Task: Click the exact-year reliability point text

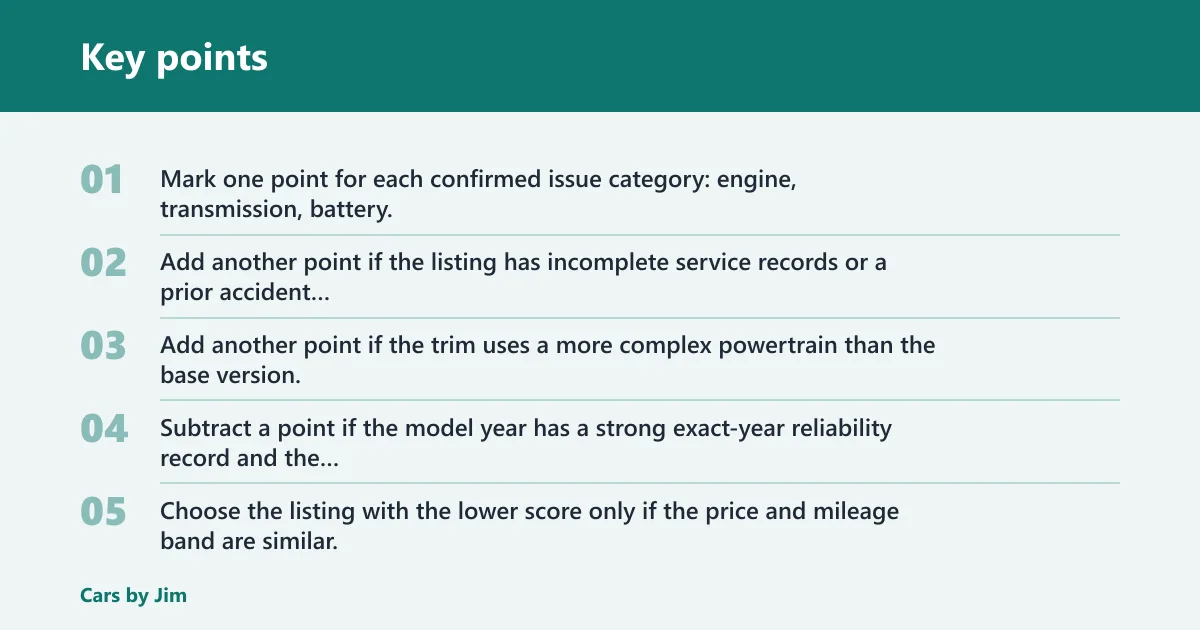Action: point(526,443)
